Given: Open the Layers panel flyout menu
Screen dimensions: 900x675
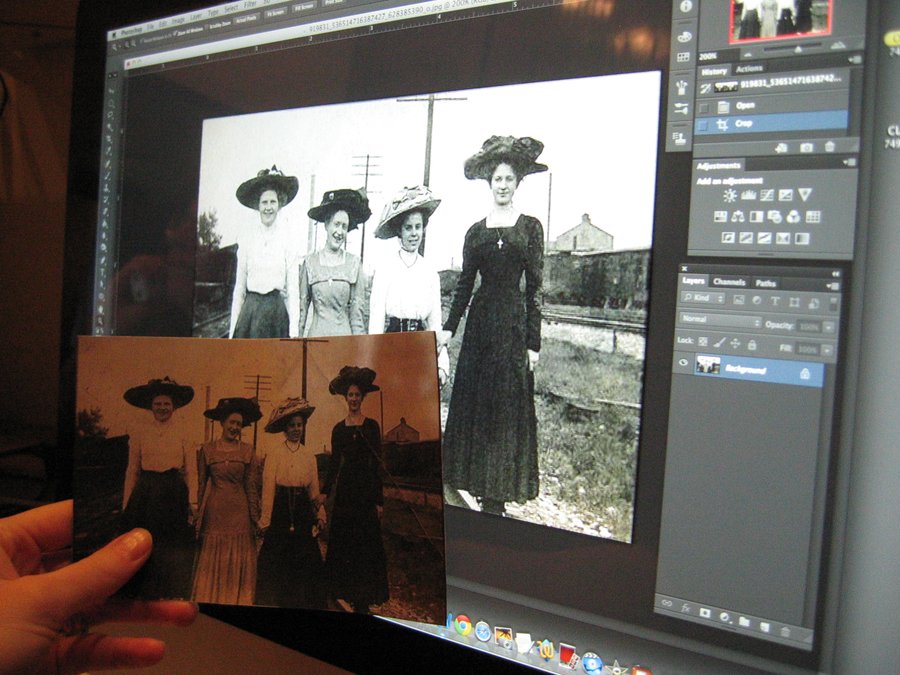Looking at the screenshot, I should (x=832, y=286).
